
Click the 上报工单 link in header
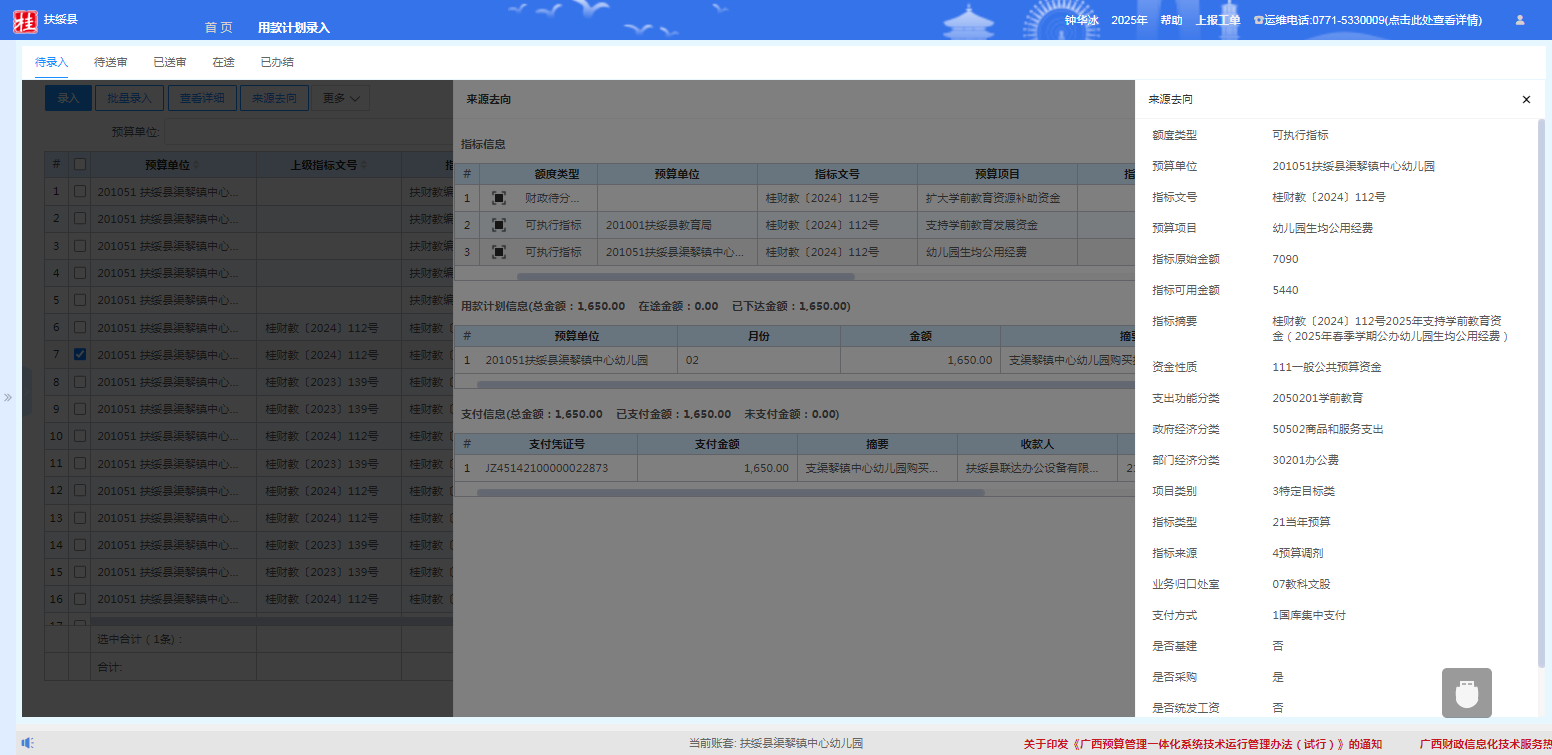click(x=1218, y=20)
